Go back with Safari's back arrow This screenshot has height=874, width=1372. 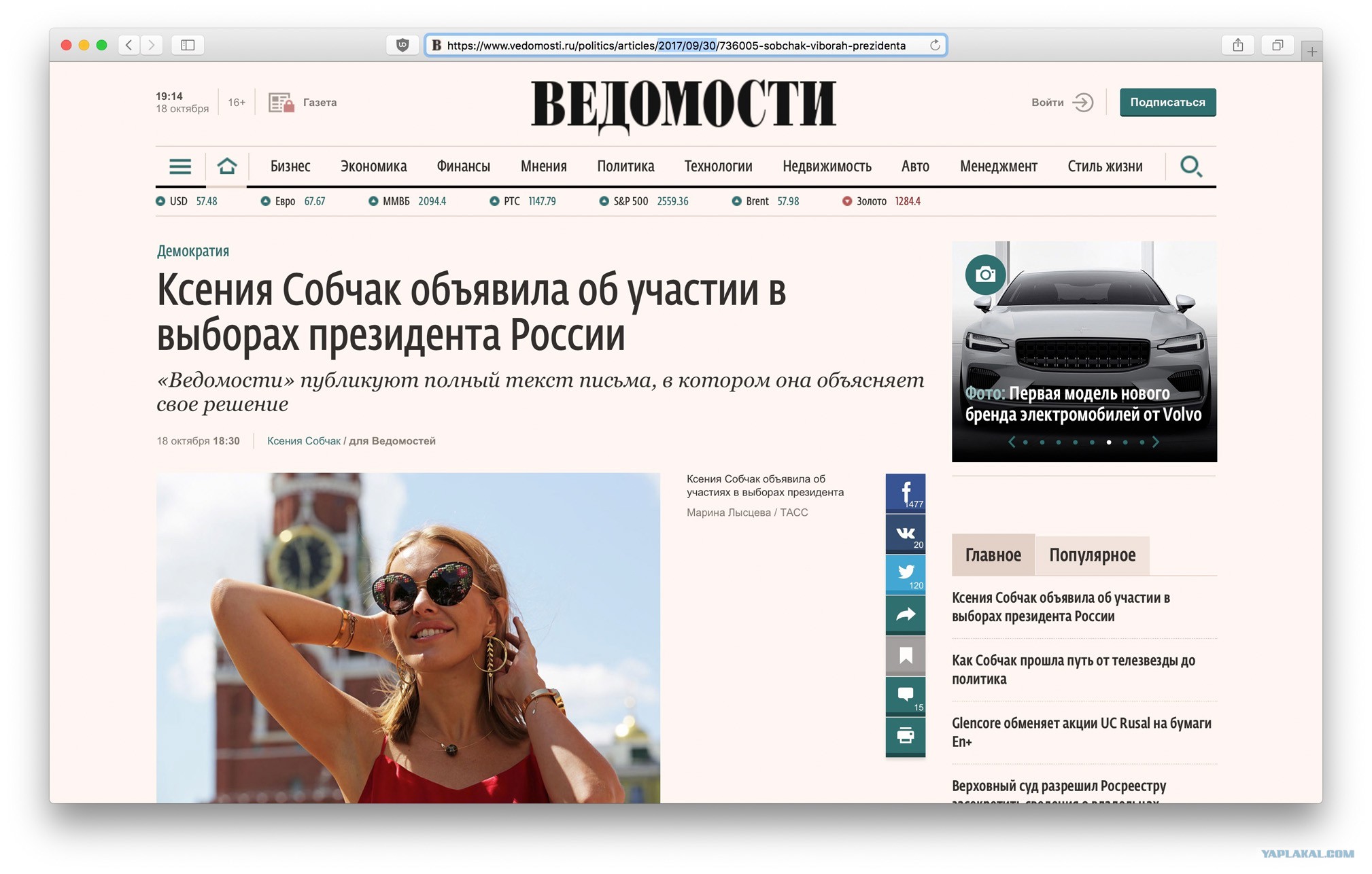(129, 45)
